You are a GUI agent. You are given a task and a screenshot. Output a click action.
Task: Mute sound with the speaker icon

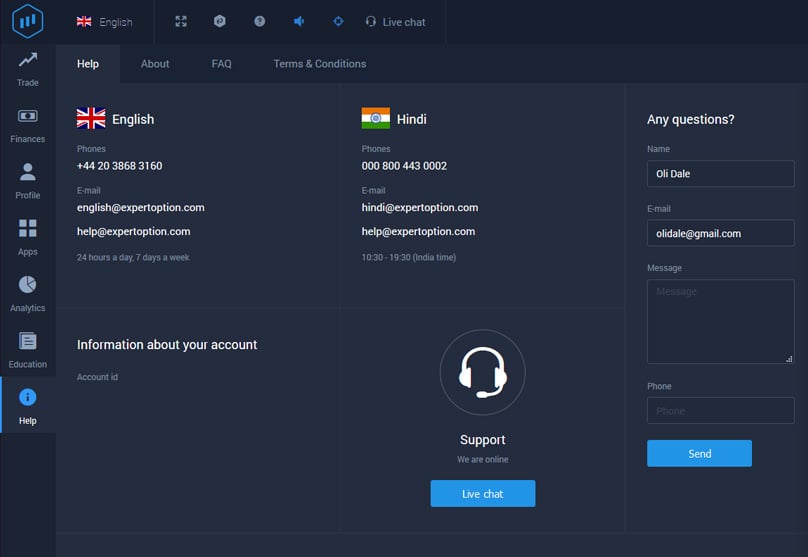pos(299,21)
